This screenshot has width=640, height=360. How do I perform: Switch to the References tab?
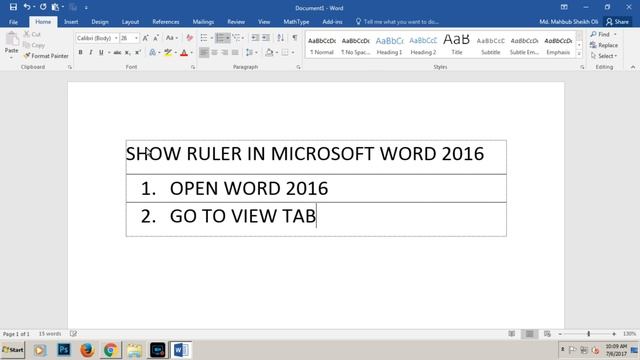click(x=166, y=22)
